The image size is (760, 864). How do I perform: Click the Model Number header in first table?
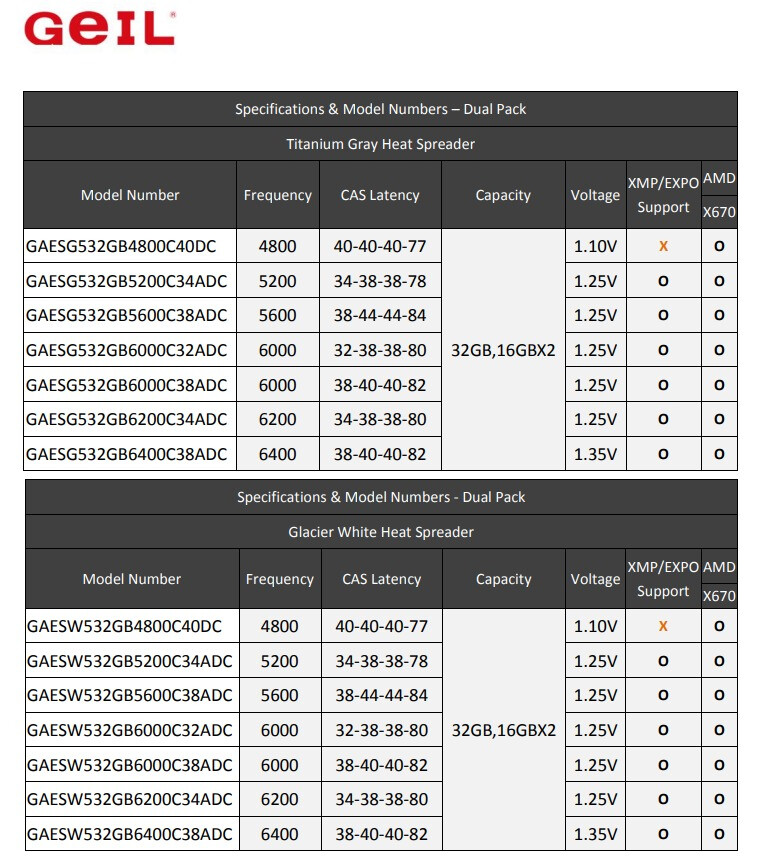click(130, 195)
